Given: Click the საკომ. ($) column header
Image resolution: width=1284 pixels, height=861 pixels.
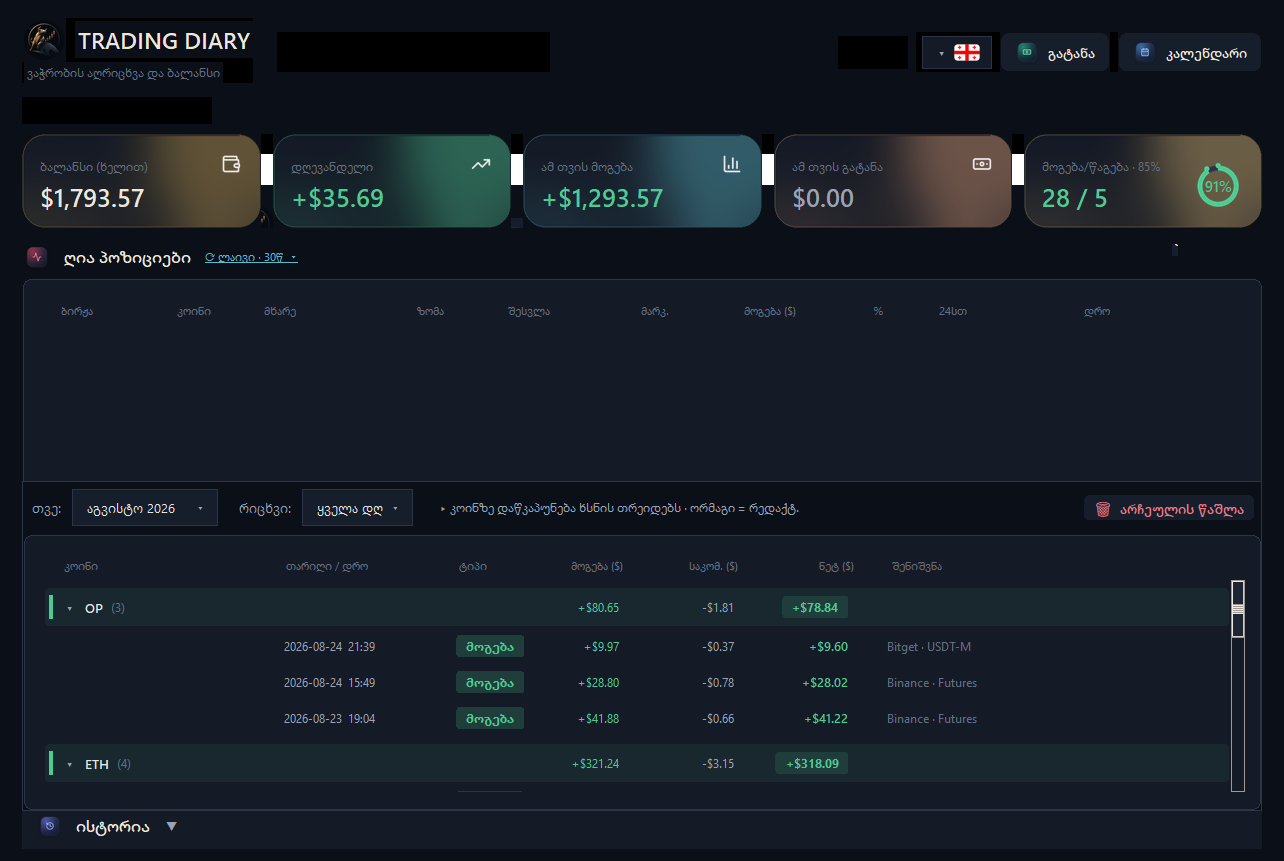Looking at the screenshot, I should tap(713, 566).
